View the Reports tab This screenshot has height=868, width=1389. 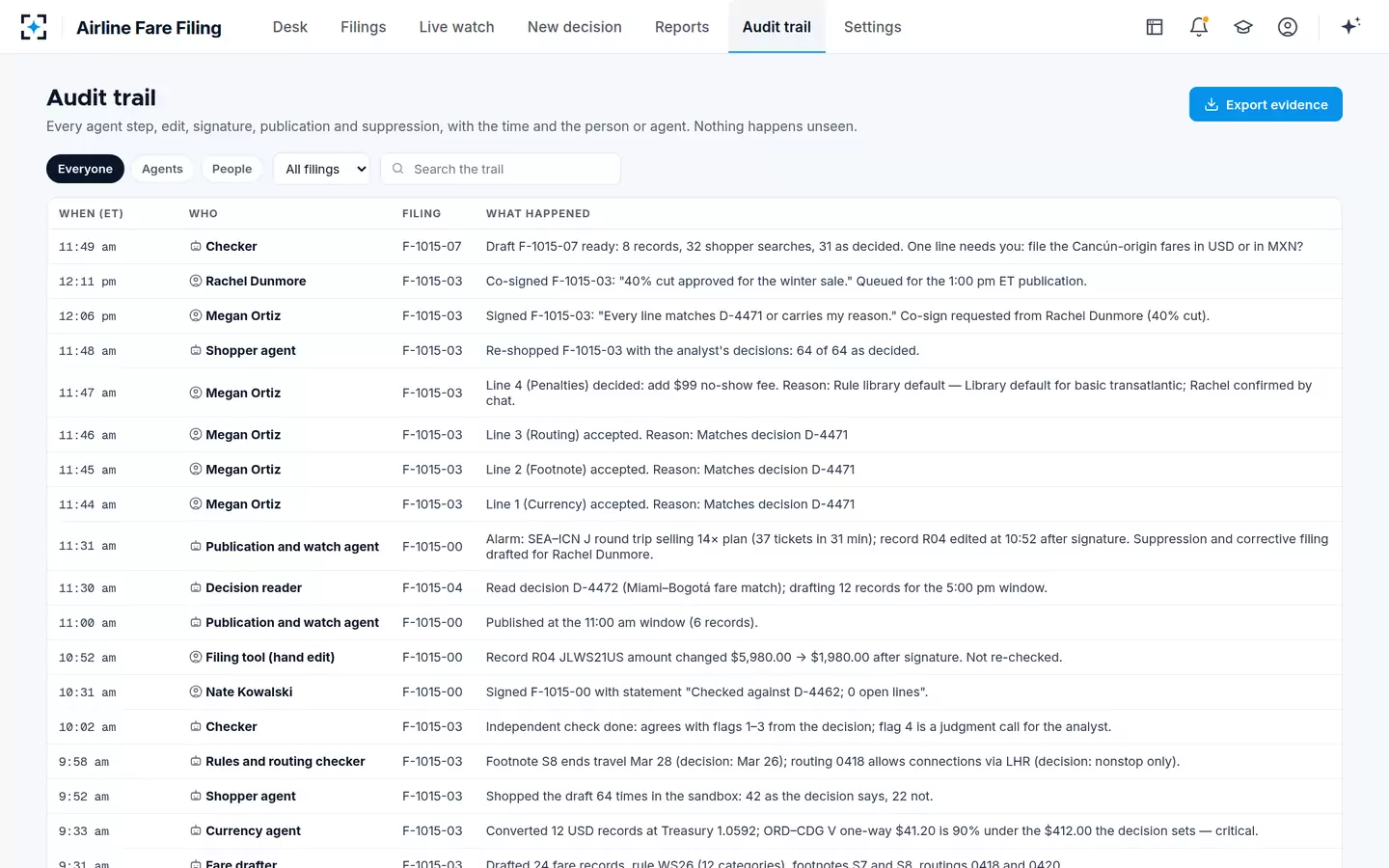pyautogui.click(x=682, y=27)
